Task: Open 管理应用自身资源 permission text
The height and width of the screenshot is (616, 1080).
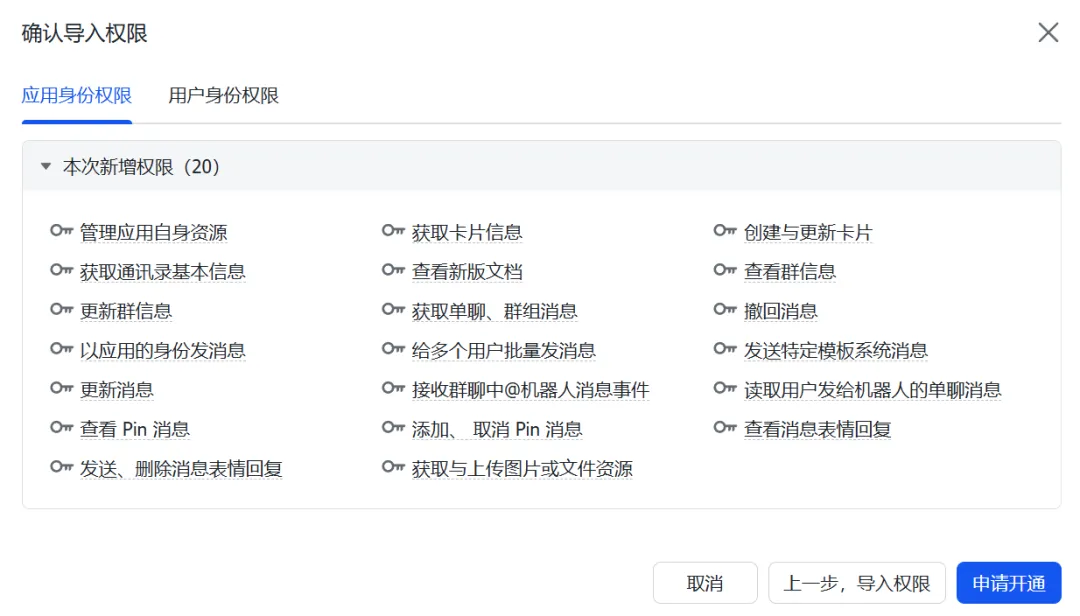Action: pyautogui.click(x=154, y=232)
